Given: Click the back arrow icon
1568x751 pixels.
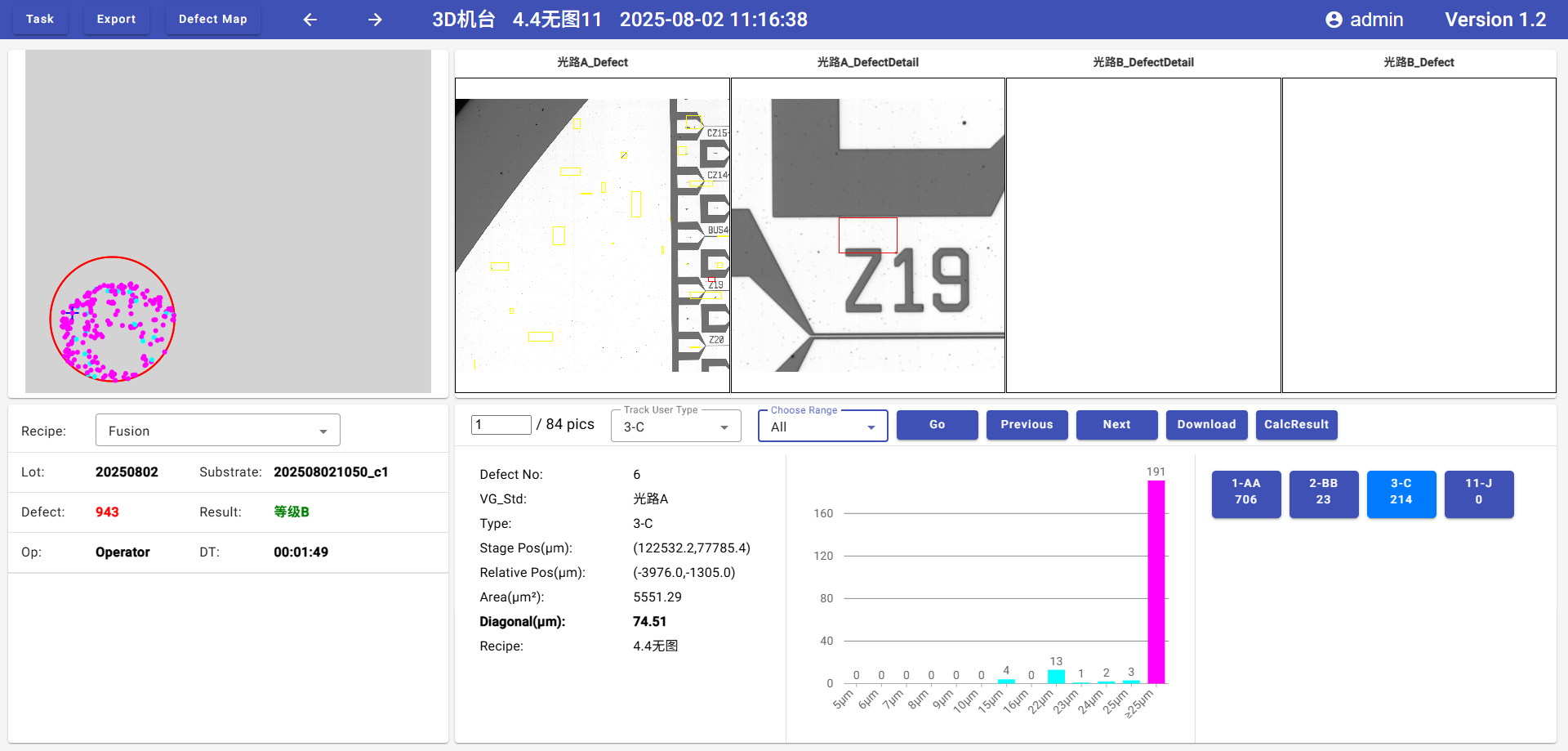Looking at the screenshot, I should point(310,20).
